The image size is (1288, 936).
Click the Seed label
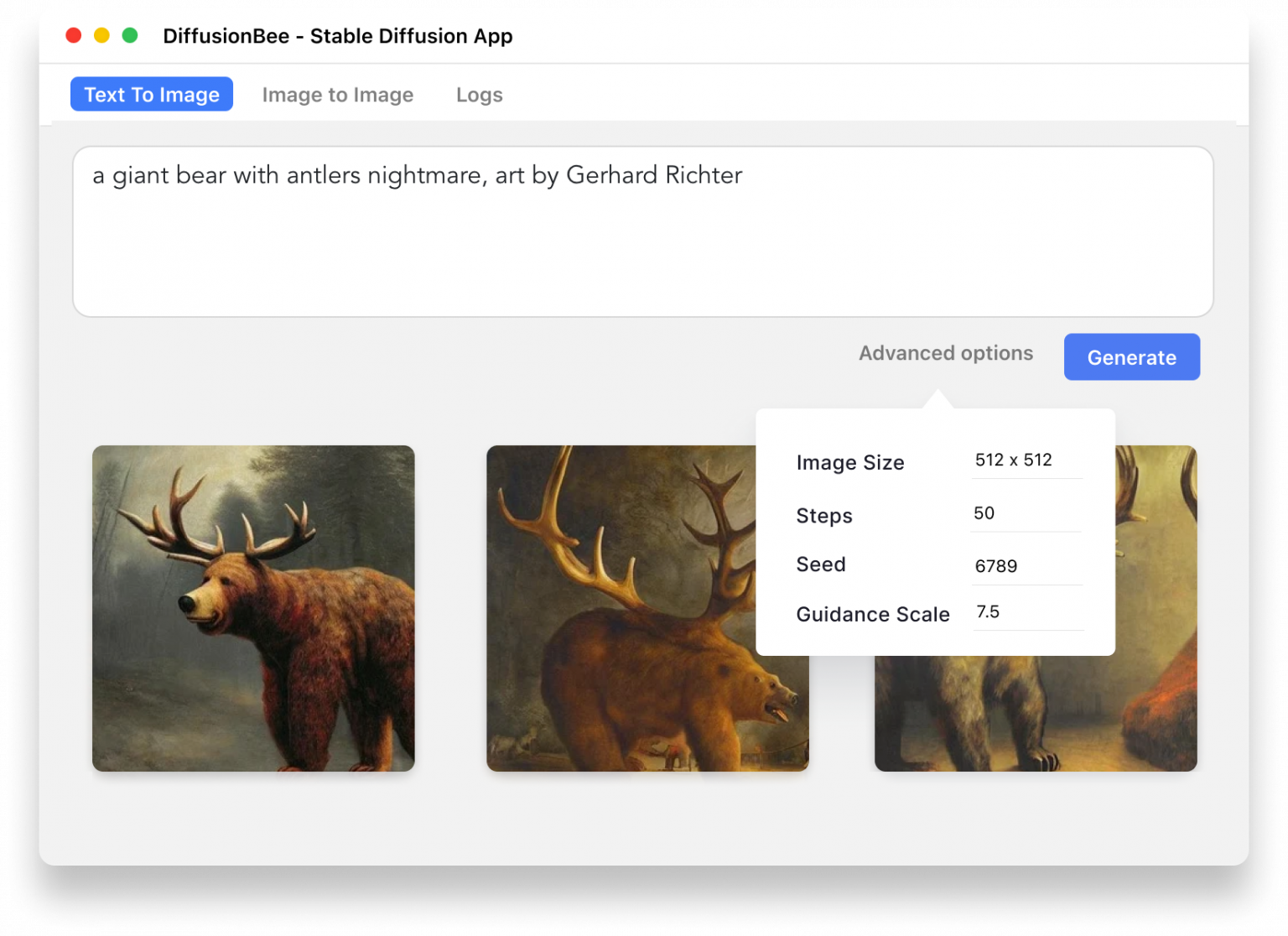coord(820,564)
